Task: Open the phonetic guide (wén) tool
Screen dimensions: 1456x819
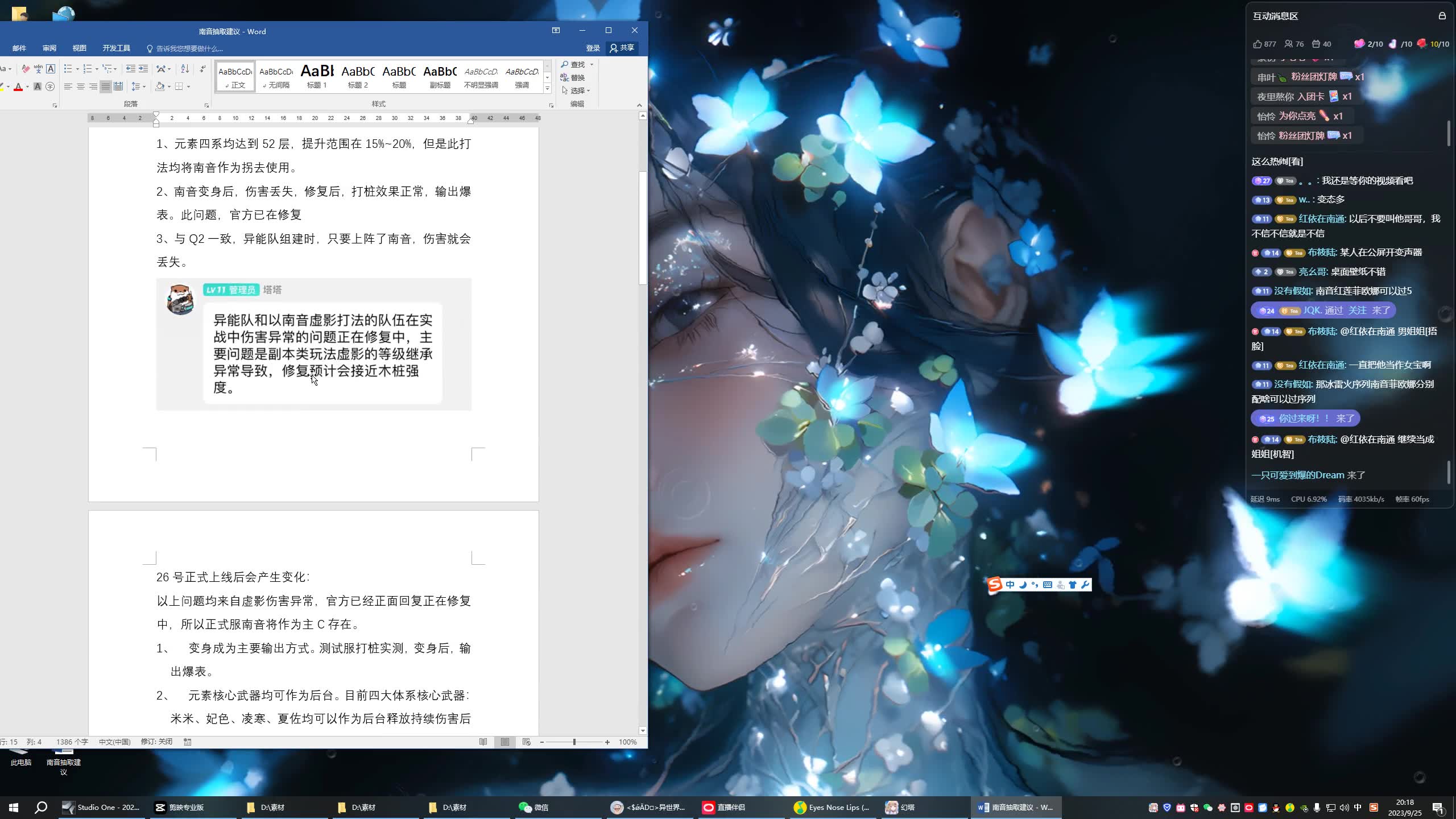Action: [38, 69]
